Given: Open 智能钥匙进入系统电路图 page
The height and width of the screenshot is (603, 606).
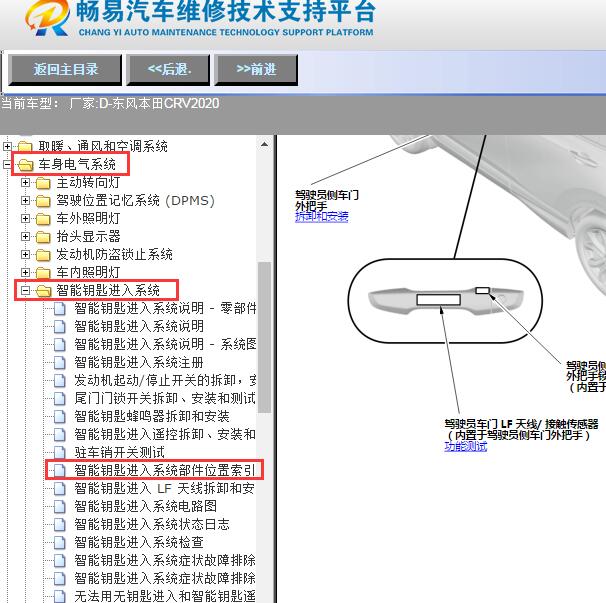Looking at the screenshot, I should click(x=145, y=506).
